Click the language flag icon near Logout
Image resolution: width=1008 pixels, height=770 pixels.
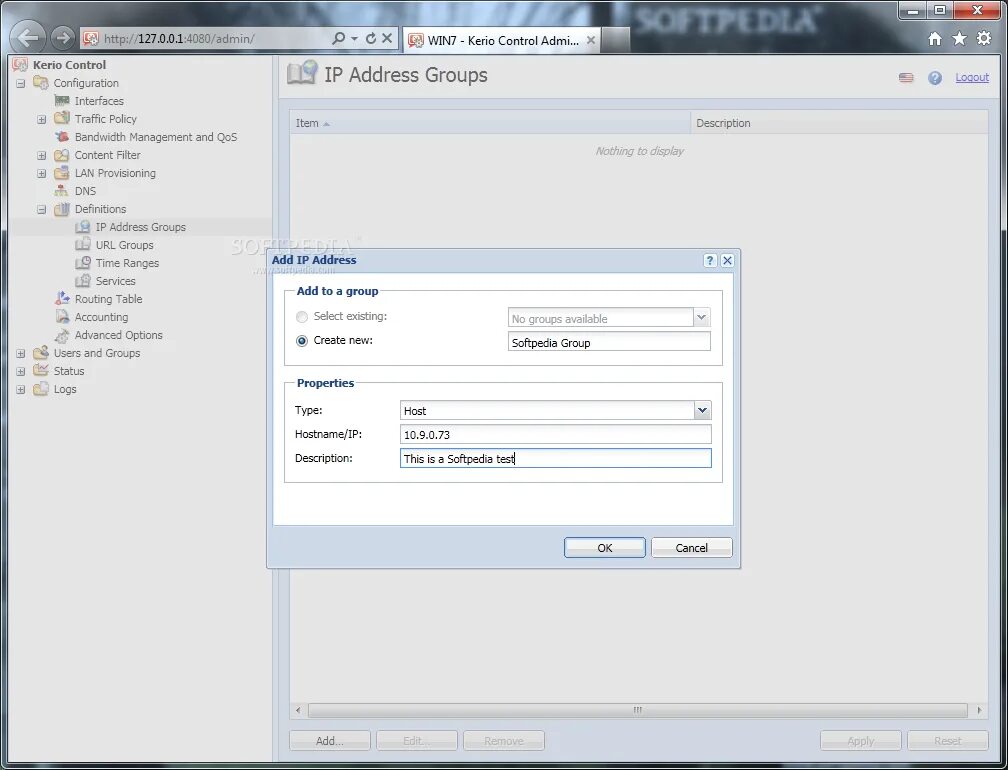(906, 78)
